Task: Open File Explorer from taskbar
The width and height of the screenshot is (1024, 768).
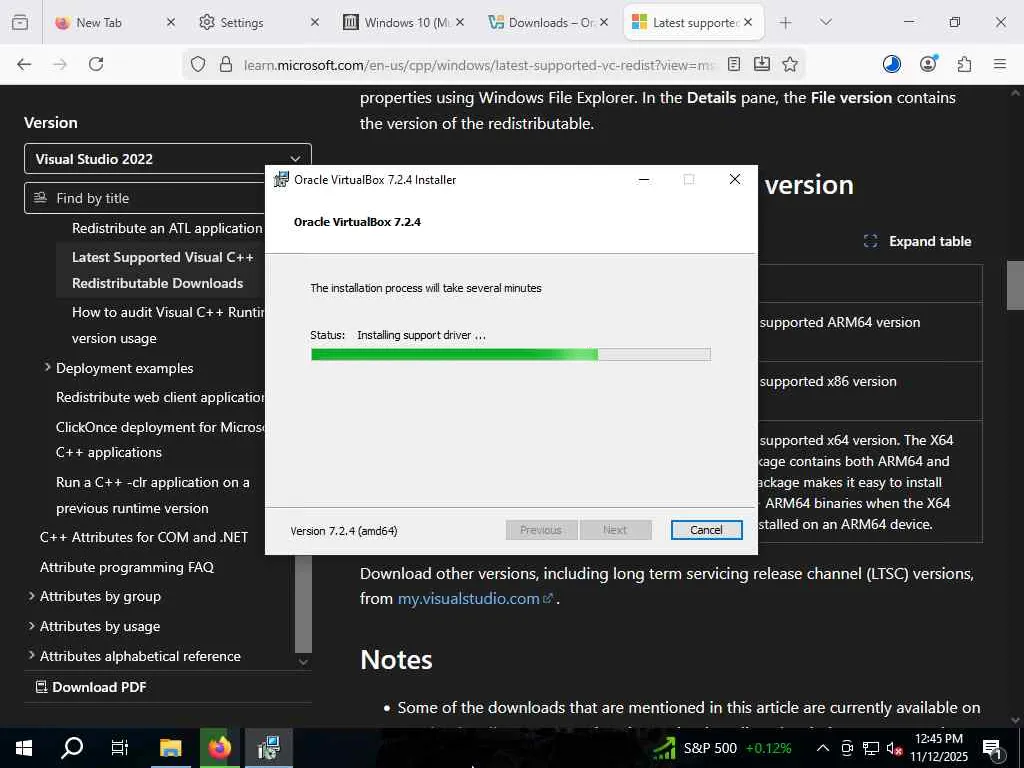Action: [170, 748]
